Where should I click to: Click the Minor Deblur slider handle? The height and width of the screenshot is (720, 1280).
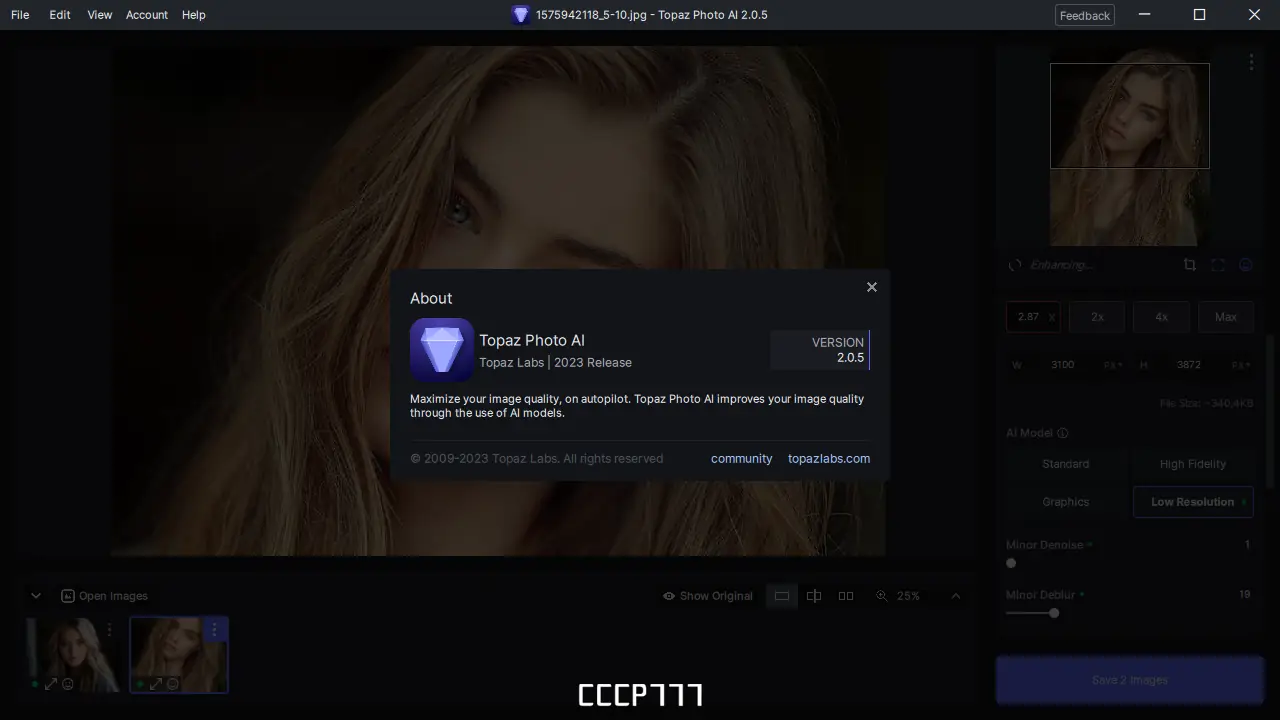pyautogui.click(x=1054, y=613)
